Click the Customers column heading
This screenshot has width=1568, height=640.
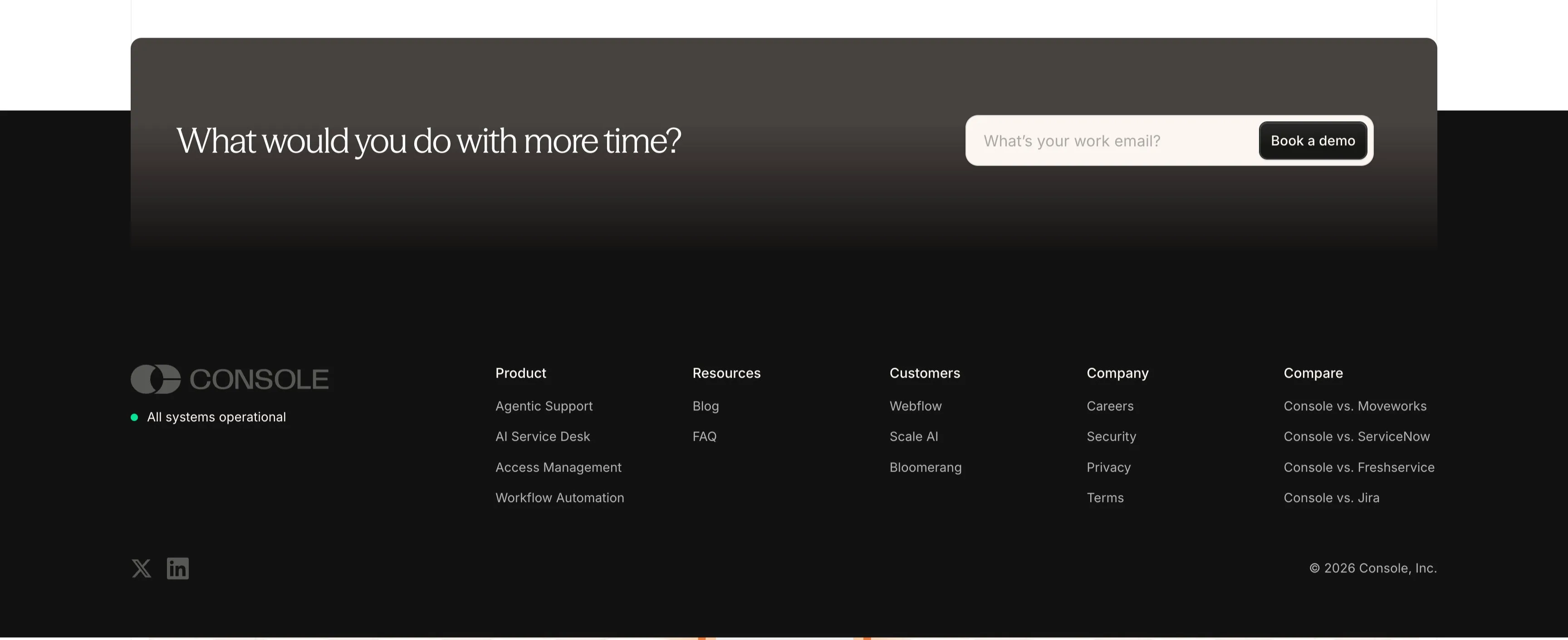tap(925, 373)
